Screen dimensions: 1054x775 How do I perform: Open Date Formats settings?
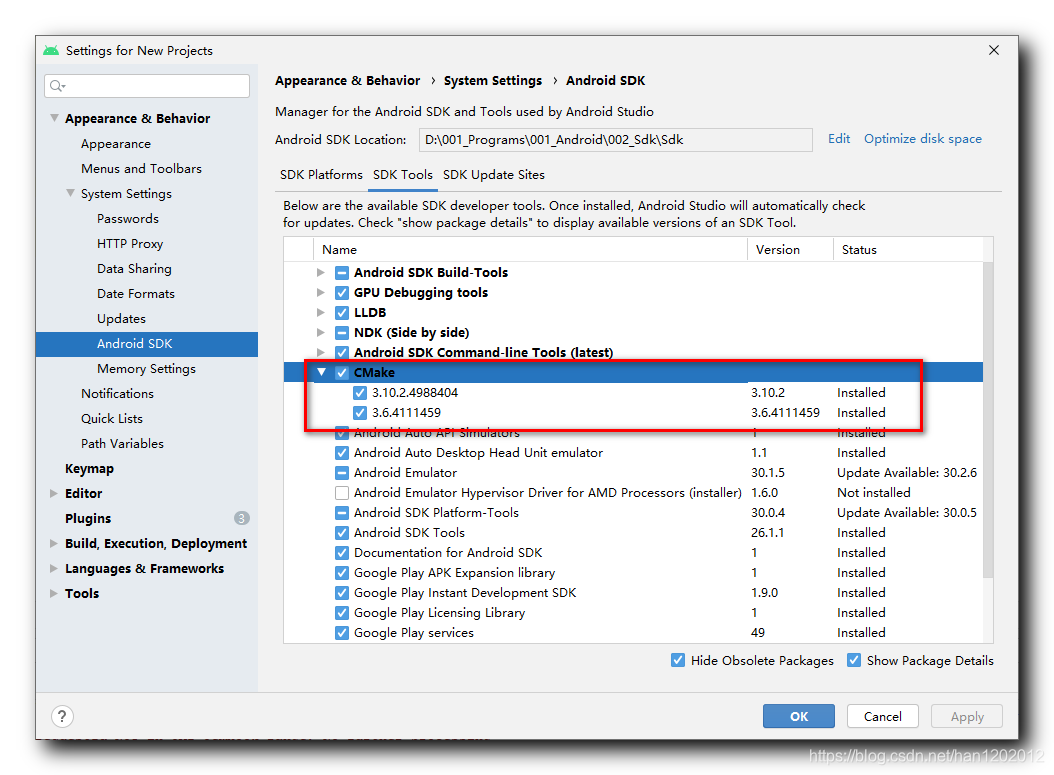click(135, 294)
